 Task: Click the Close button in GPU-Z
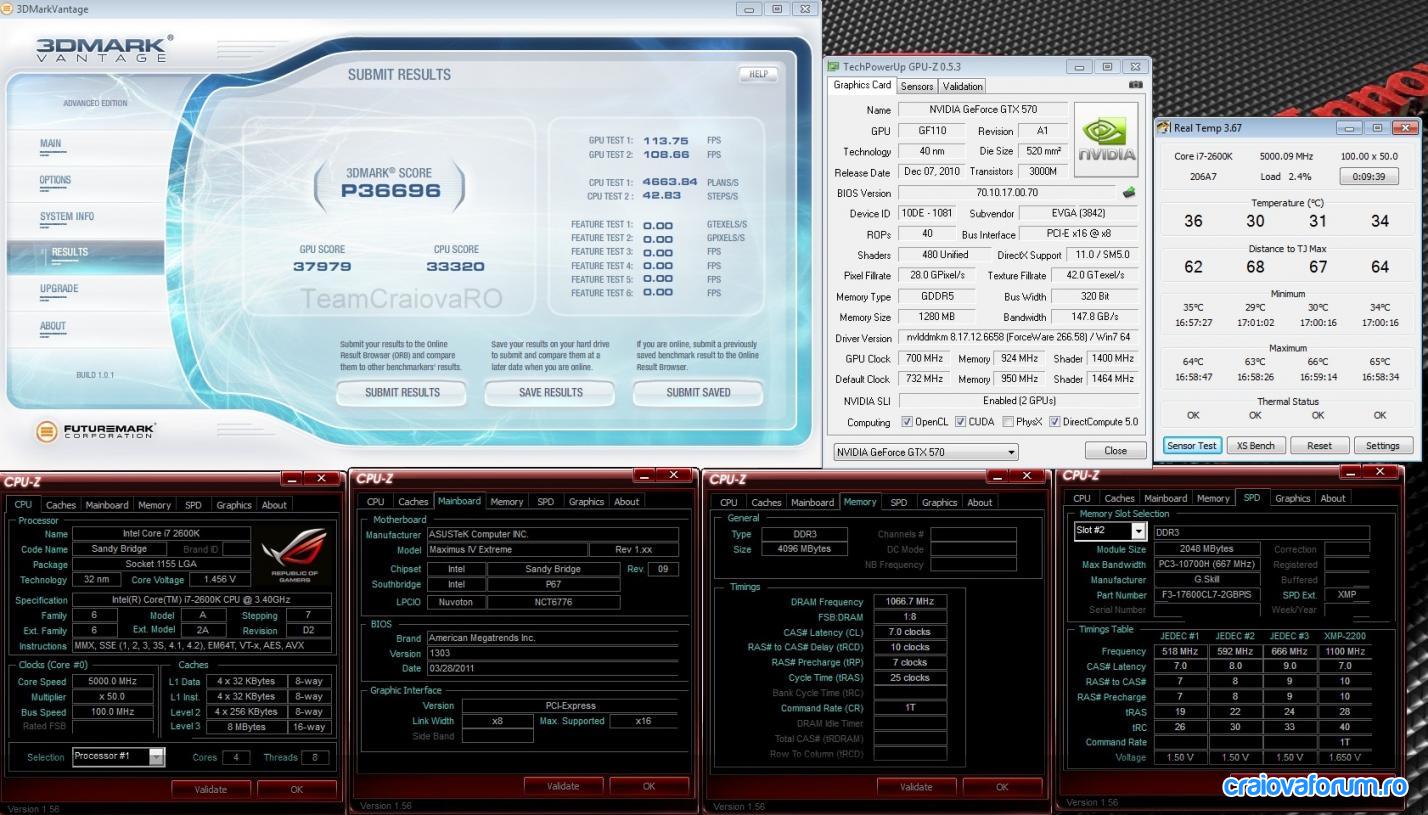pos(1115,451)
